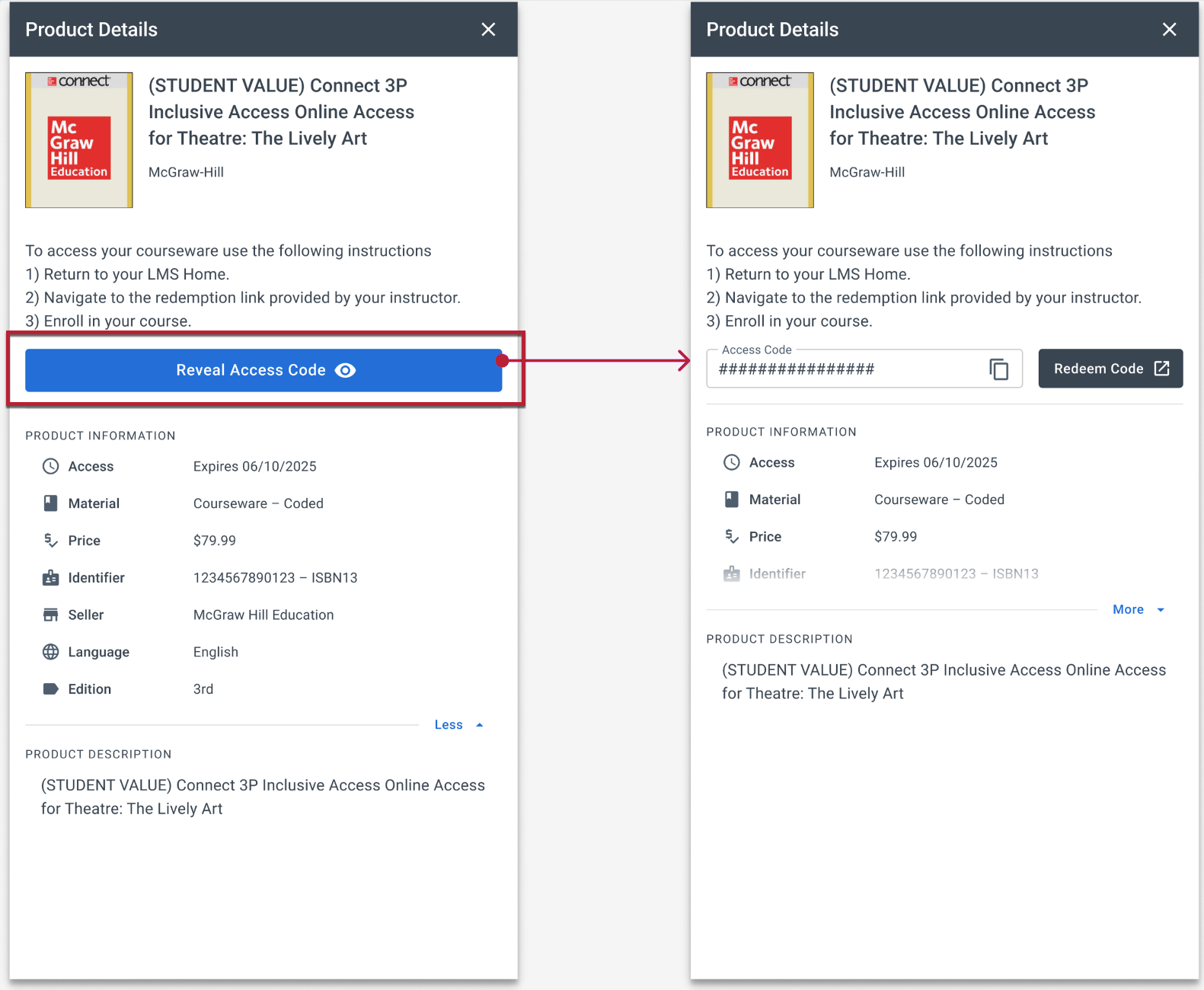Click the clock Access icon in right panel
The height and width of the screenshot is (990, 1204).
[731, 462]
